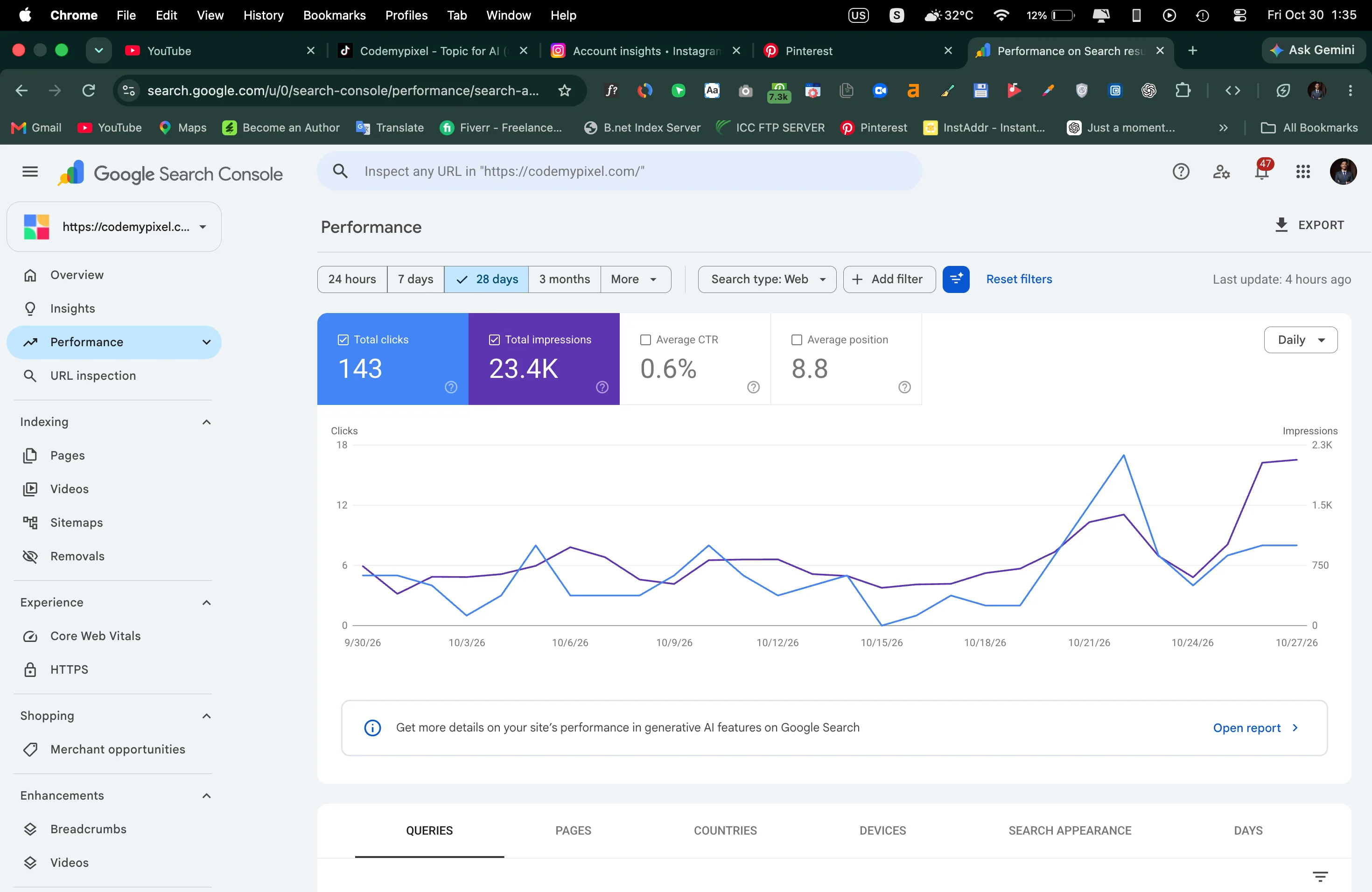Enable the Average CTR checkbox
1372x892 pixels.
646,340
